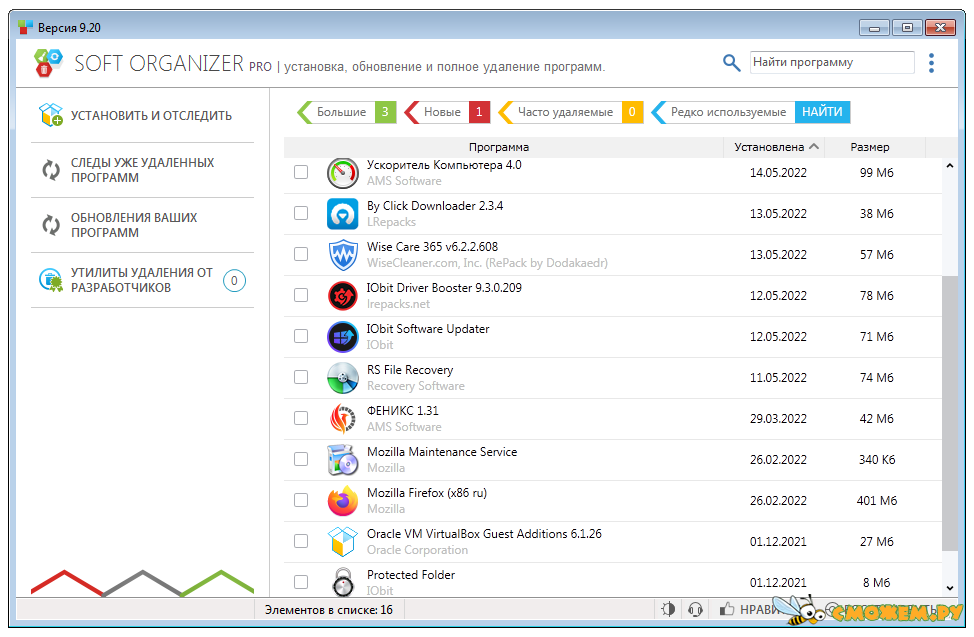Tick the checkbox for By Click Downloader
This screenshot has width=974, height=637.
(x=301, y=213)
